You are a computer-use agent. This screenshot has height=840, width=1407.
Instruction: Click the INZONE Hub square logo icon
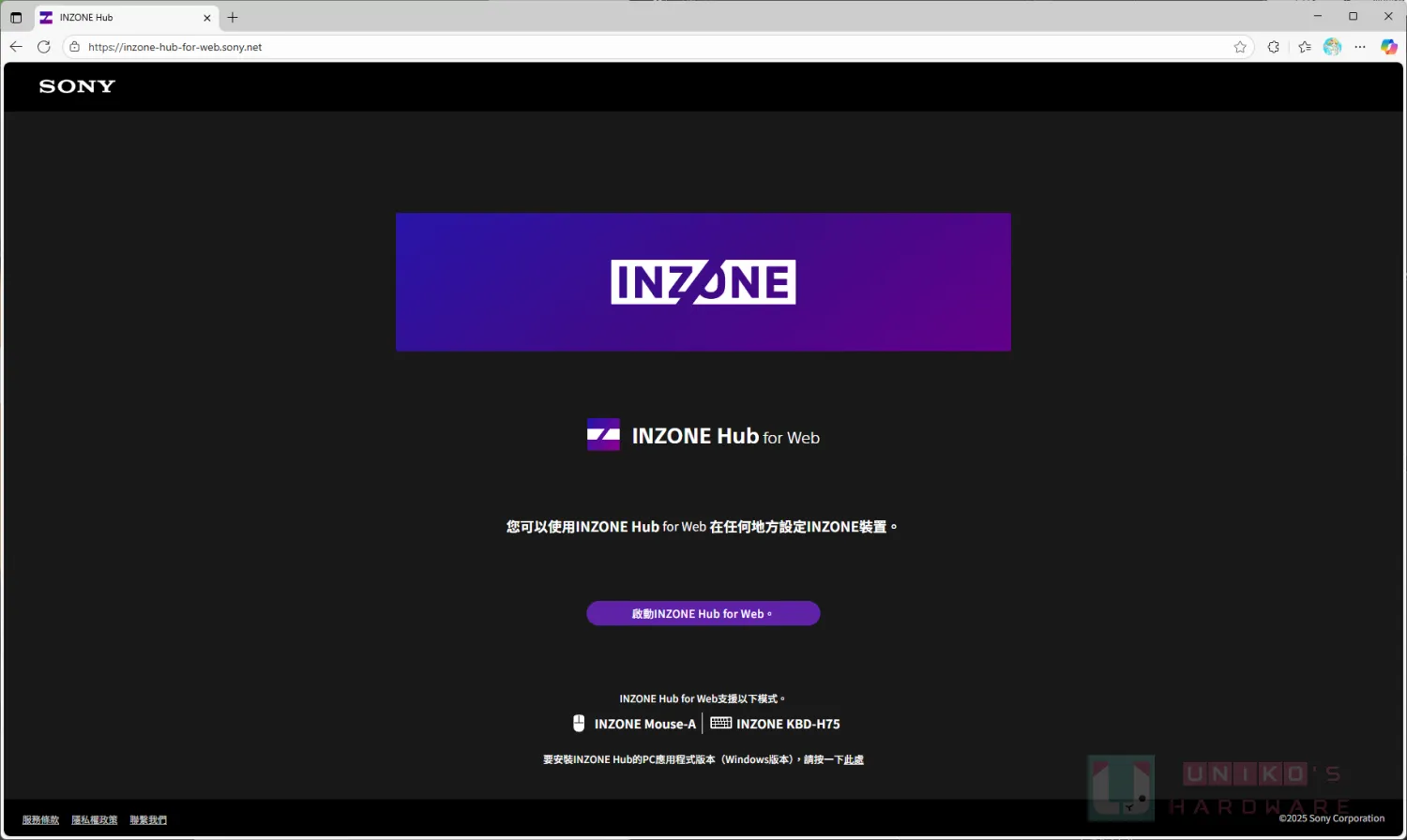(603, 435)
